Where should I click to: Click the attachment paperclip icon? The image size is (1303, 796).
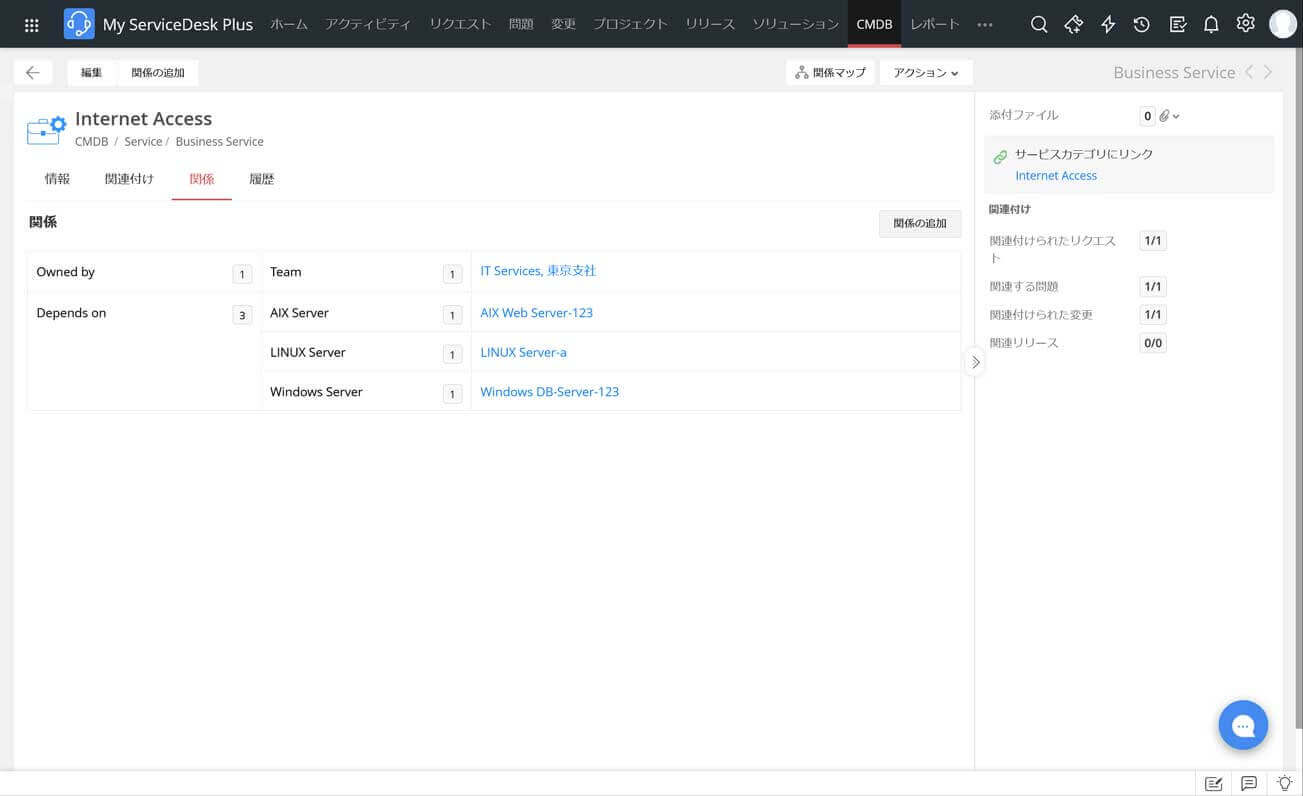pos(1165,116)
